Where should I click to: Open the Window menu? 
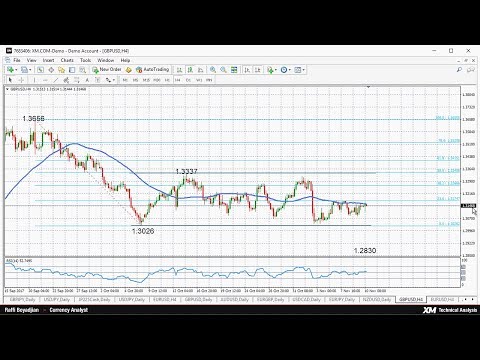[106, 60]
